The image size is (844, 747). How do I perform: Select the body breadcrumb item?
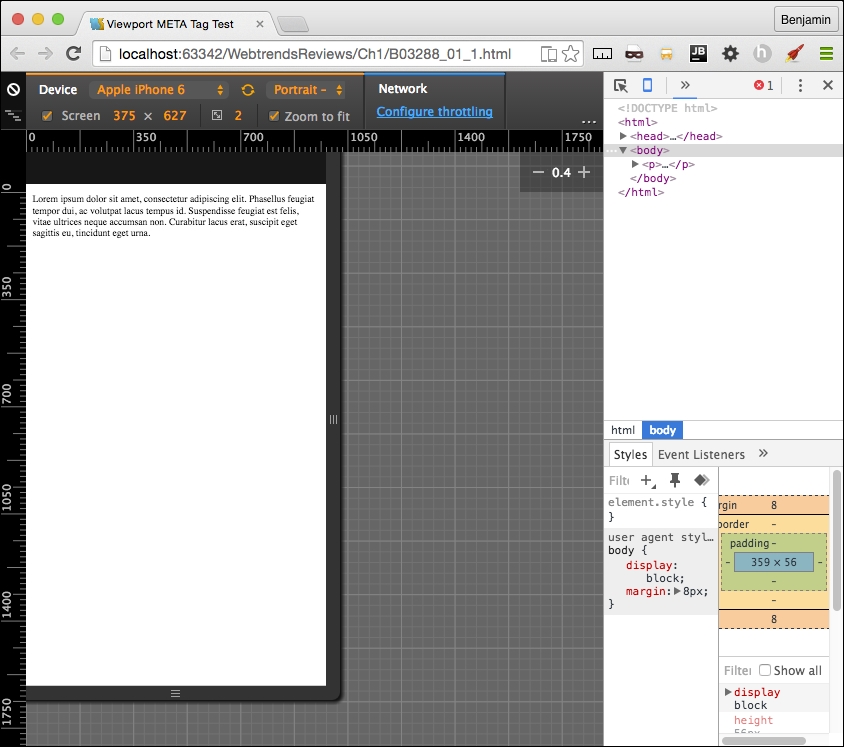[x=662, y=430]
